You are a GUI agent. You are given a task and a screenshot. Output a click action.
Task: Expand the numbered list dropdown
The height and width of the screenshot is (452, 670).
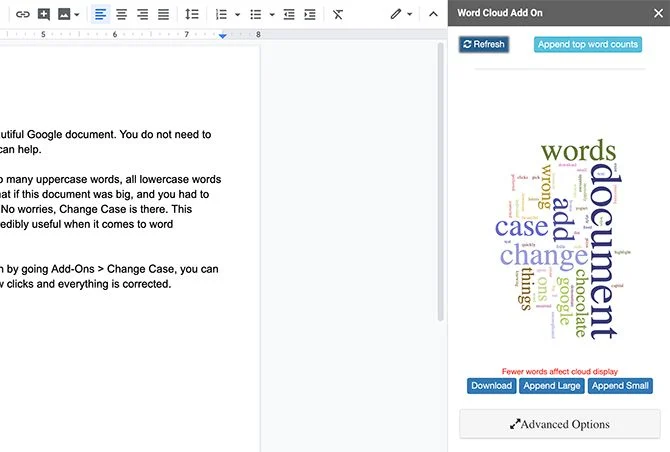(x=238, y=15)
